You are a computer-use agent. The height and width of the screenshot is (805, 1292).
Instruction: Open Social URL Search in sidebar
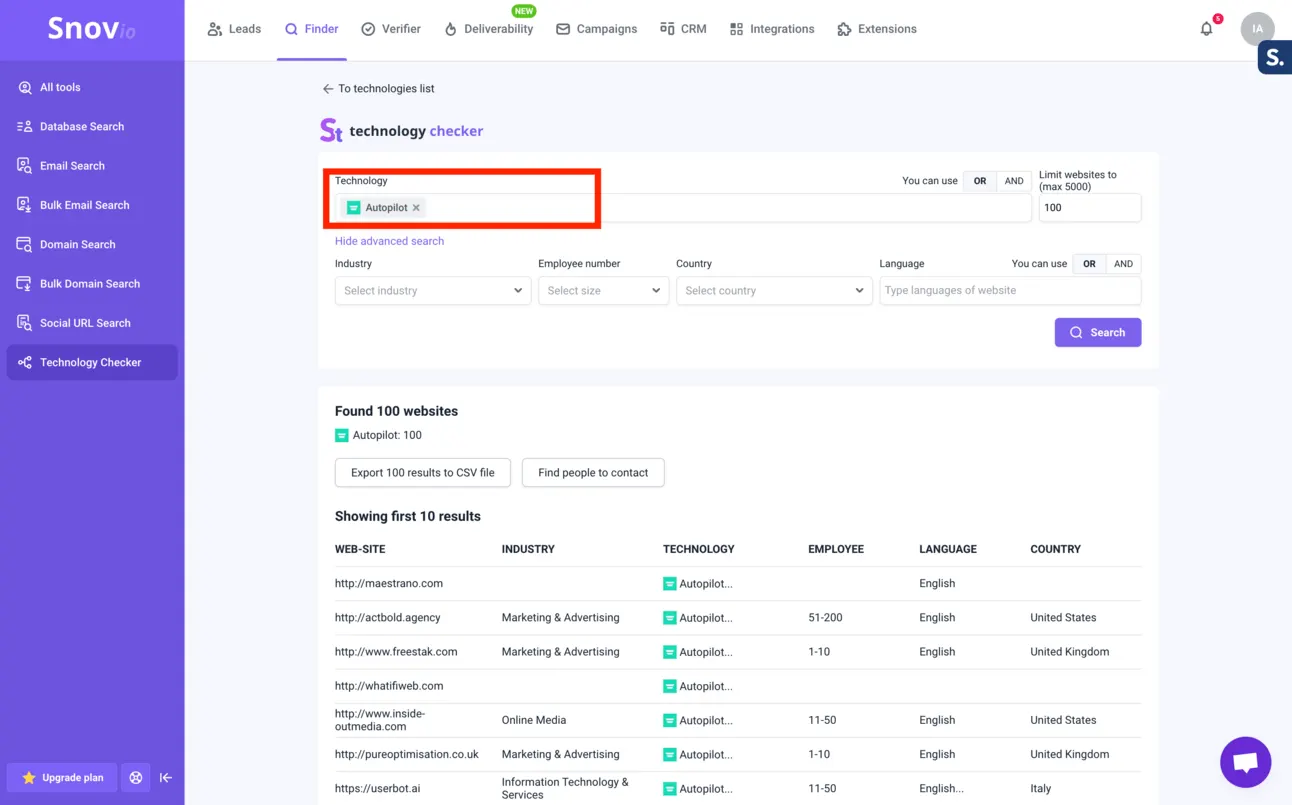click(x=92, y=323)
